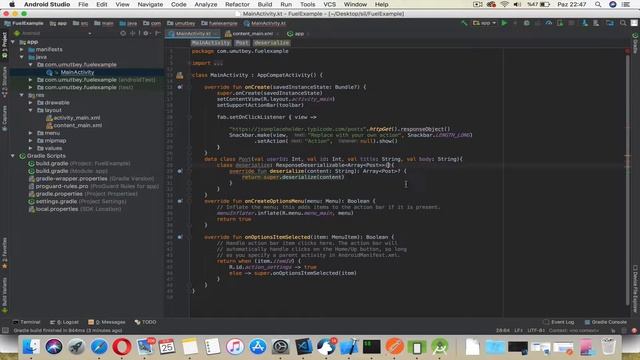640x360 pixels.
Task: Click the UTF-8 encoding status bar entry
Action: pyautogui.click(x=536, y=330)
